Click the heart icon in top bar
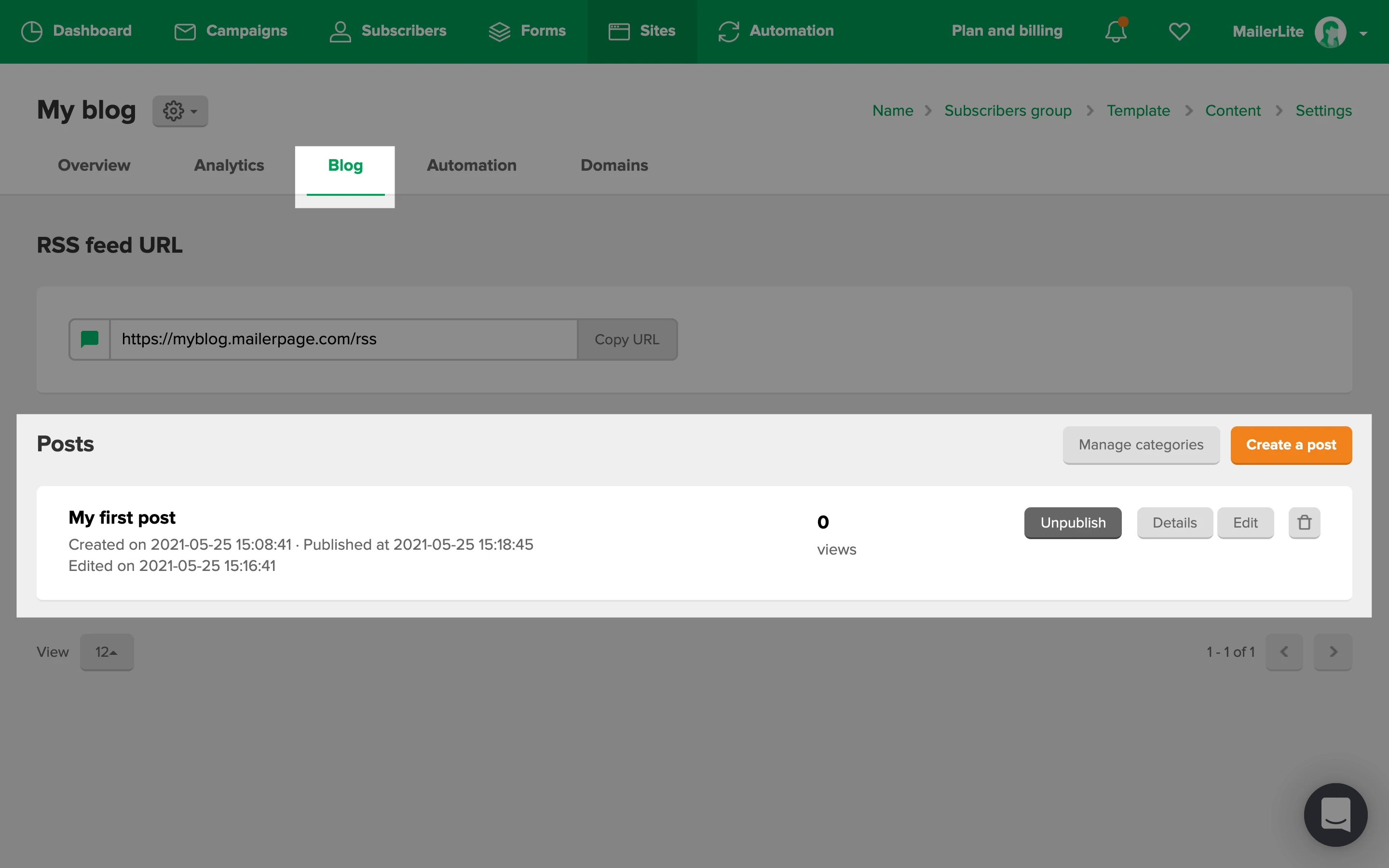Screen dimensions: 1389x868 point(1179,31)
